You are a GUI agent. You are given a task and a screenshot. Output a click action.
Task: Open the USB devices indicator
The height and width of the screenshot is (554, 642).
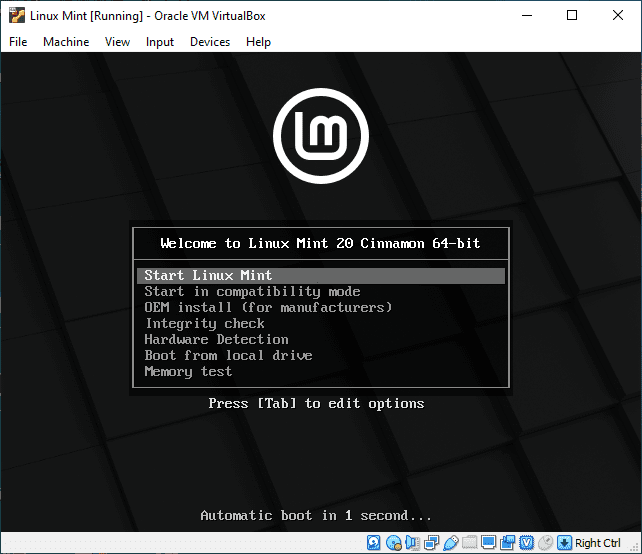tap(450, 543)
